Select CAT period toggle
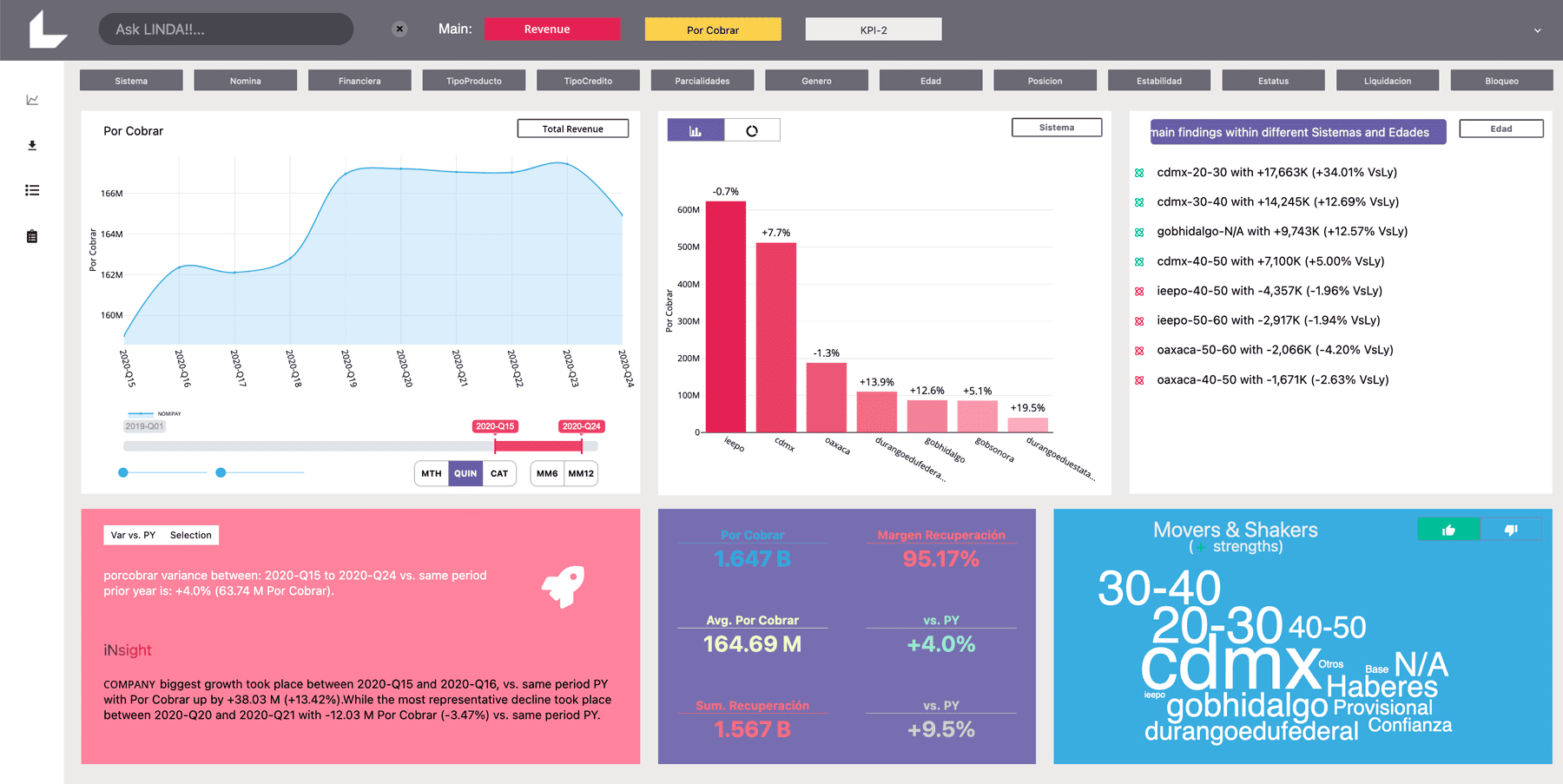Viewport: 1563px width, 784px height. (499, 473)
